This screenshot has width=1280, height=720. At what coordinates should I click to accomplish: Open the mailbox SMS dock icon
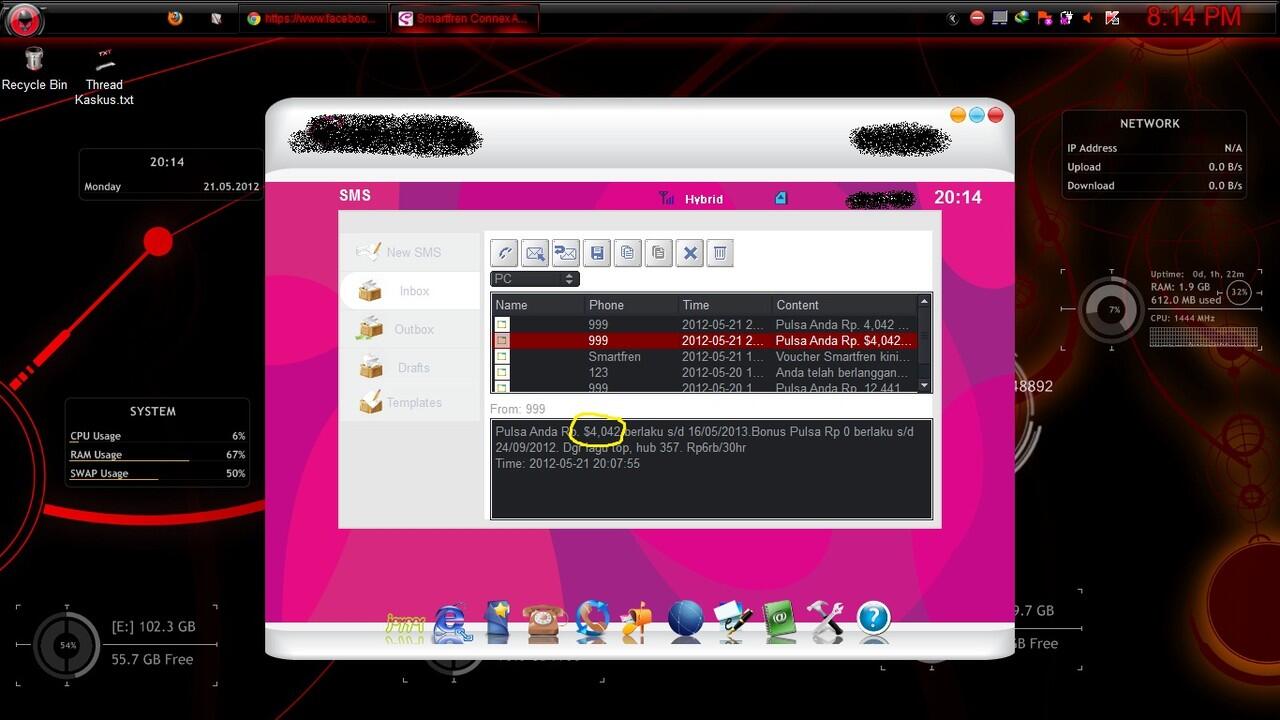(636, 622)
